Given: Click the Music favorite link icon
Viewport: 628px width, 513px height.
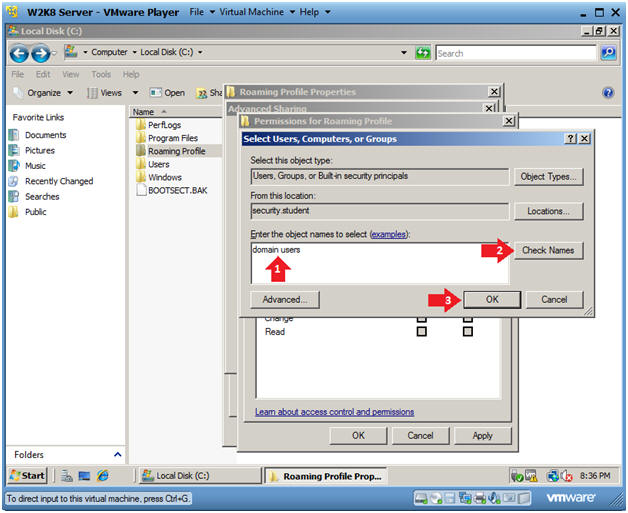Looking at the screenshot, I should (13, 165).
